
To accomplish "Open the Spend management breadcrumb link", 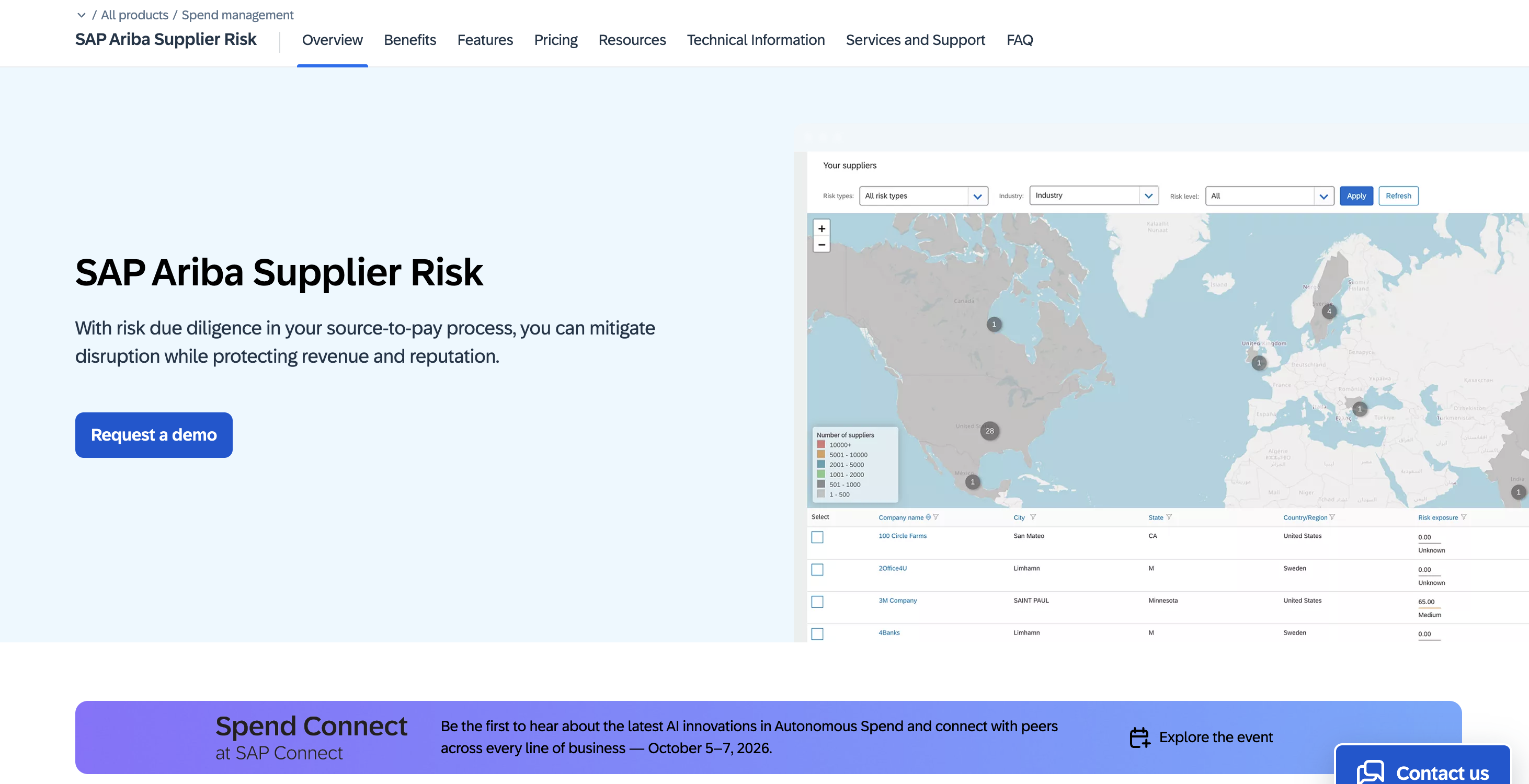I will click(x=237, y=15).
